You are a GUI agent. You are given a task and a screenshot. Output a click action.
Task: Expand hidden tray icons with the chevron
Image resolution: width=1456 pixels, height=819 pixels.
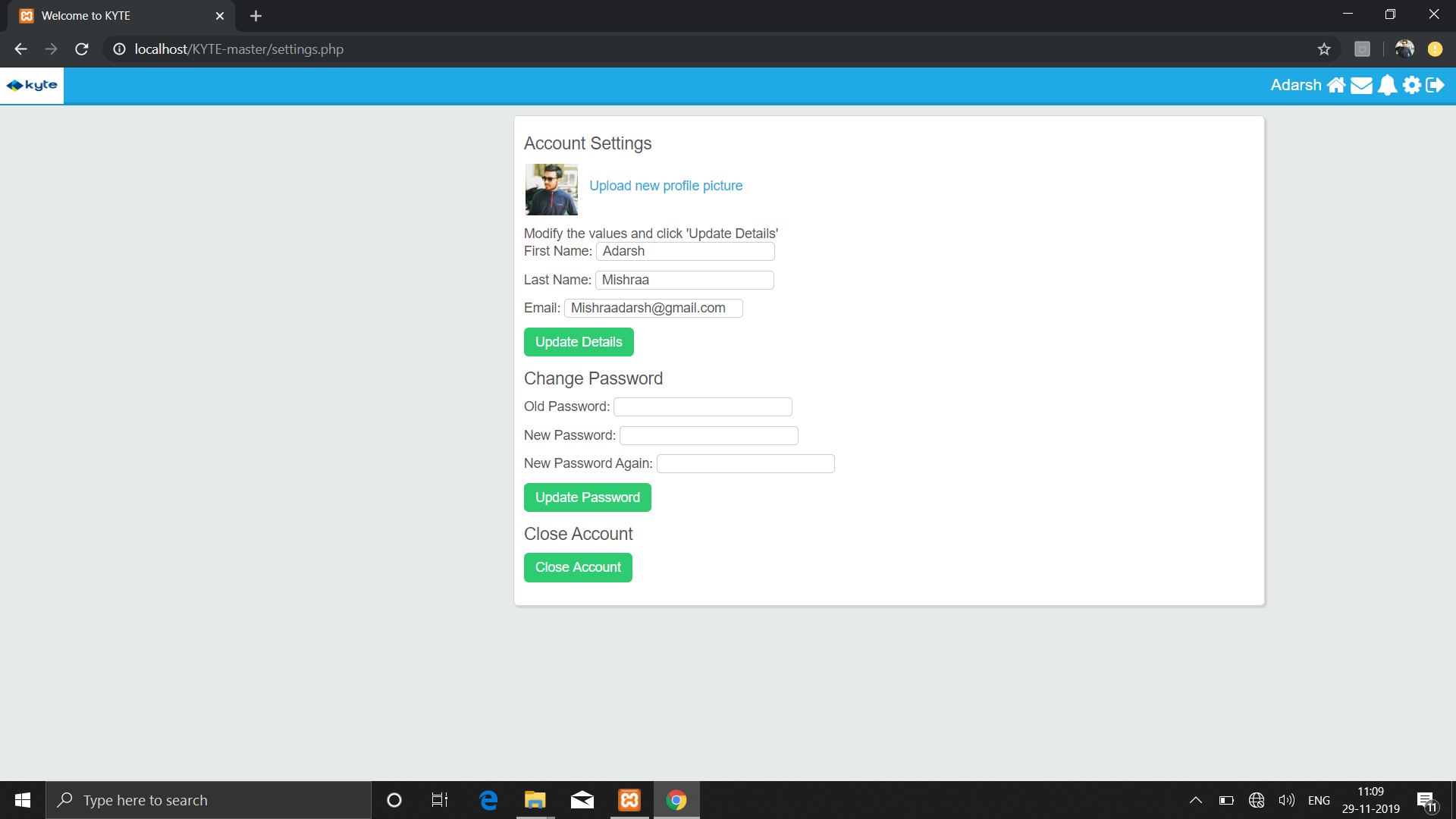point(1195,799)
